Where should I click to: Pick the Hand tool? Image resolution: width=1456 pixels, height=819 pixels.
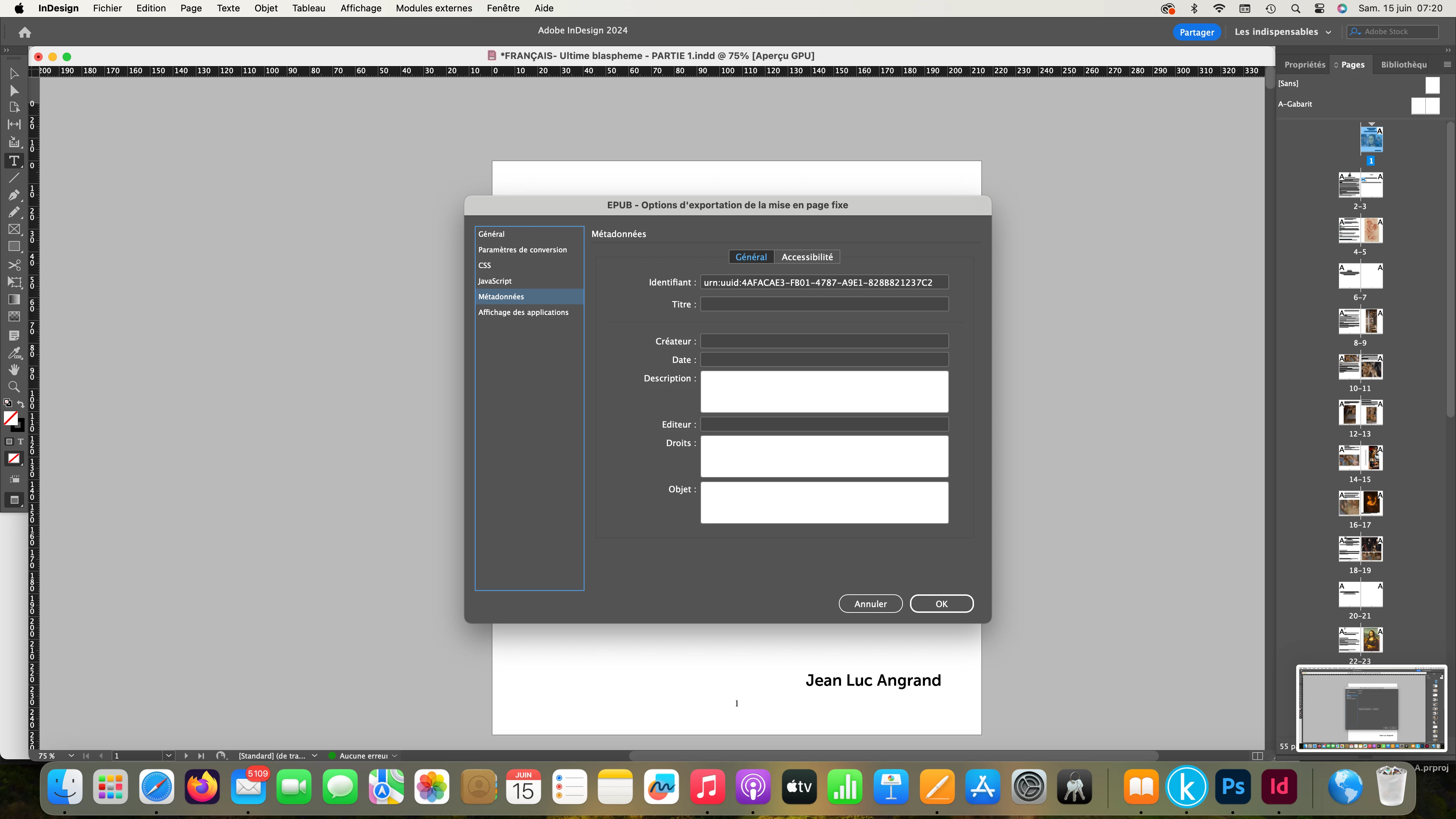[x=14, y=370]
